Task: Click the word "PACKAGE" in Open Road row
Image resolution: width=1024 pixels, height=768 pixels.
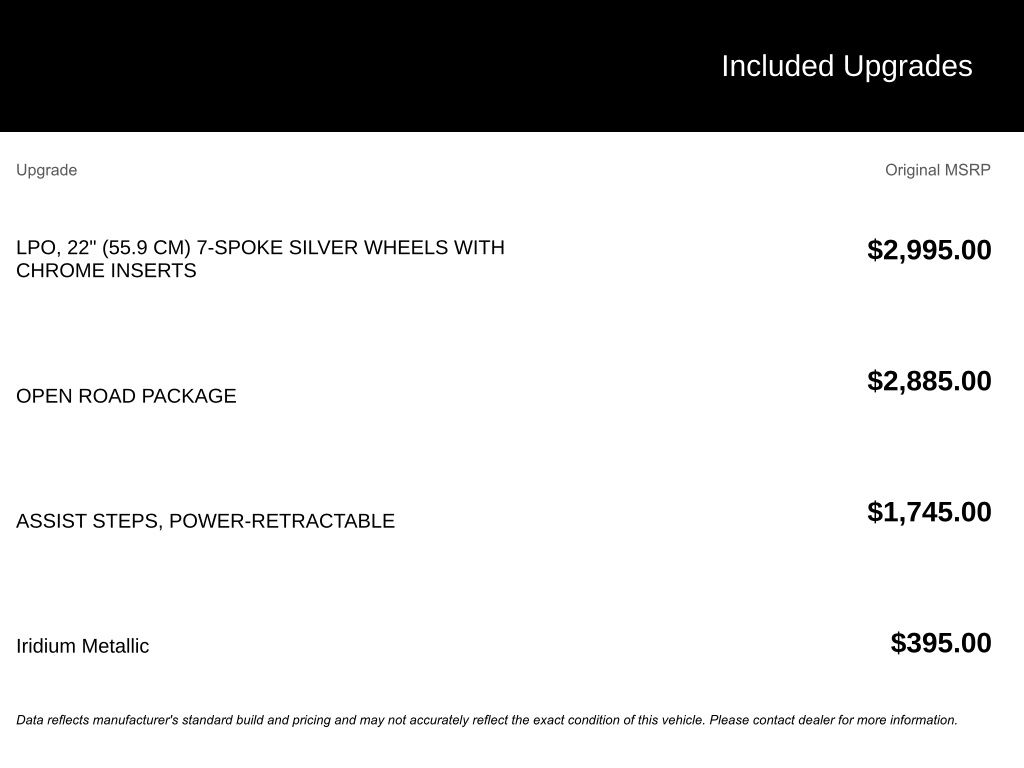Action: pos(189,396)
